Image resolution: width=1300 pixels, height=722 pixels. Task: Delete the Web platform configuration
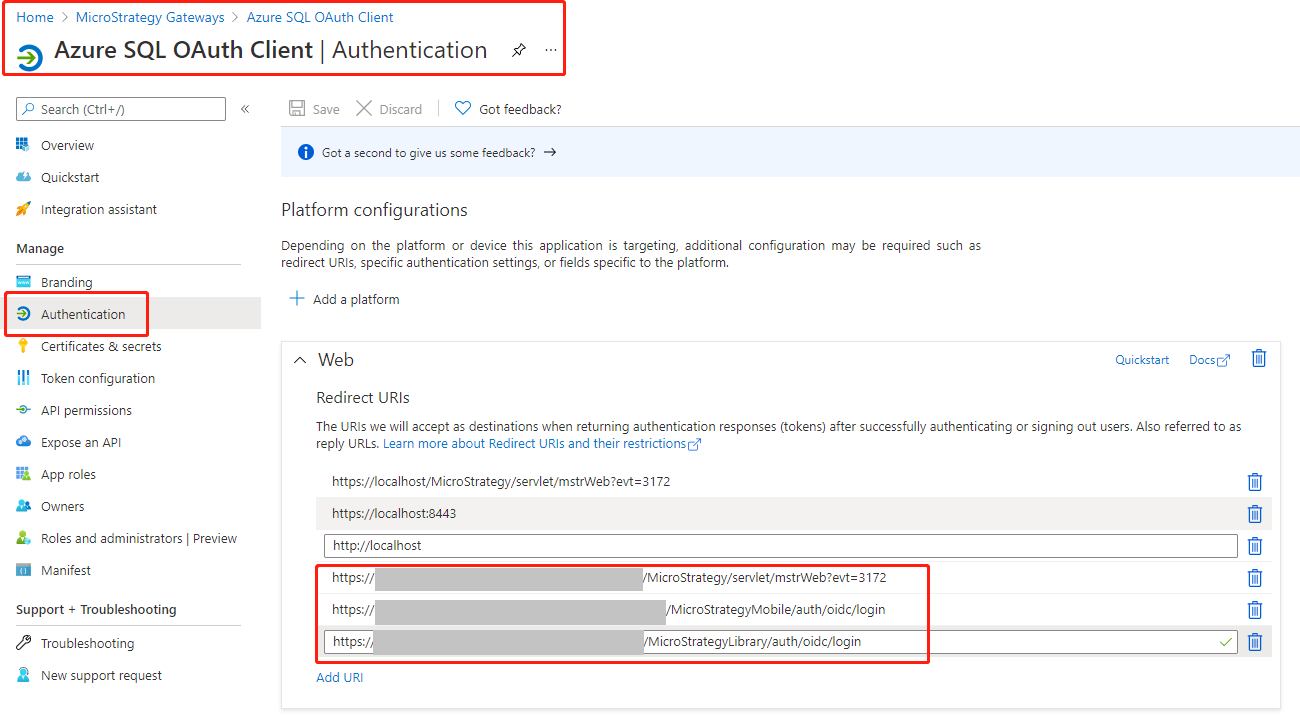(1259, 359)
